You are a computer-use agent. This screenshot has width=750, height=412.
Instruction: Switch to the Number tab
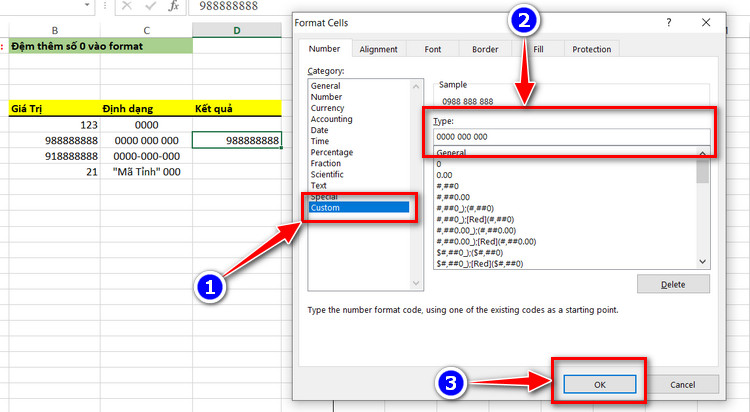click(324, 49)
